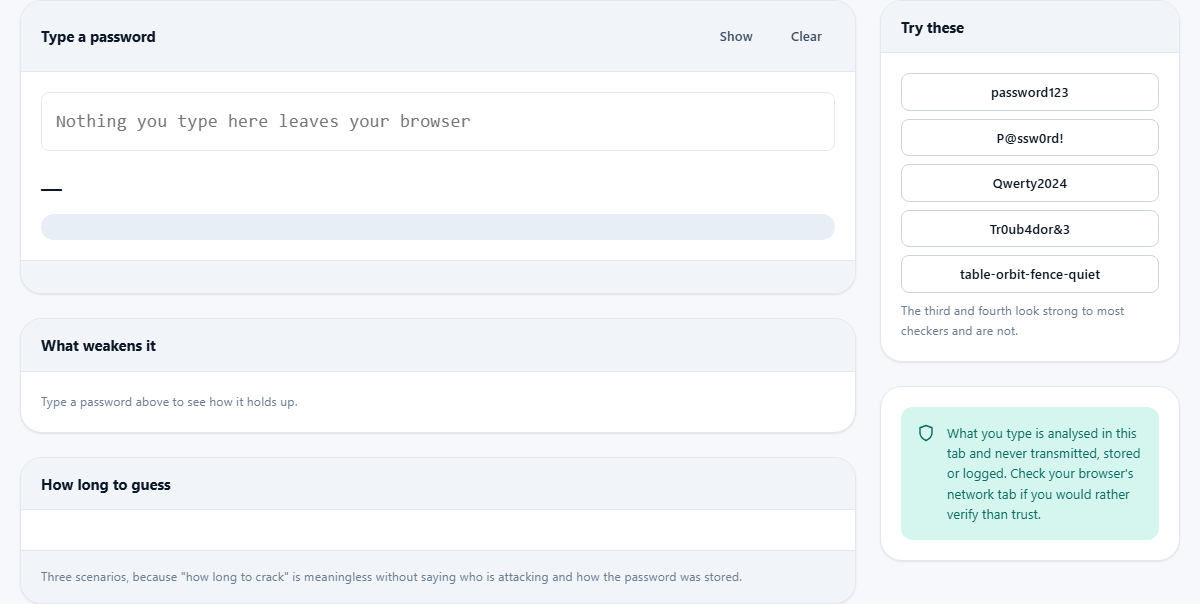
Task: Toggle Show to reveal the password
Action: (736, 36)
